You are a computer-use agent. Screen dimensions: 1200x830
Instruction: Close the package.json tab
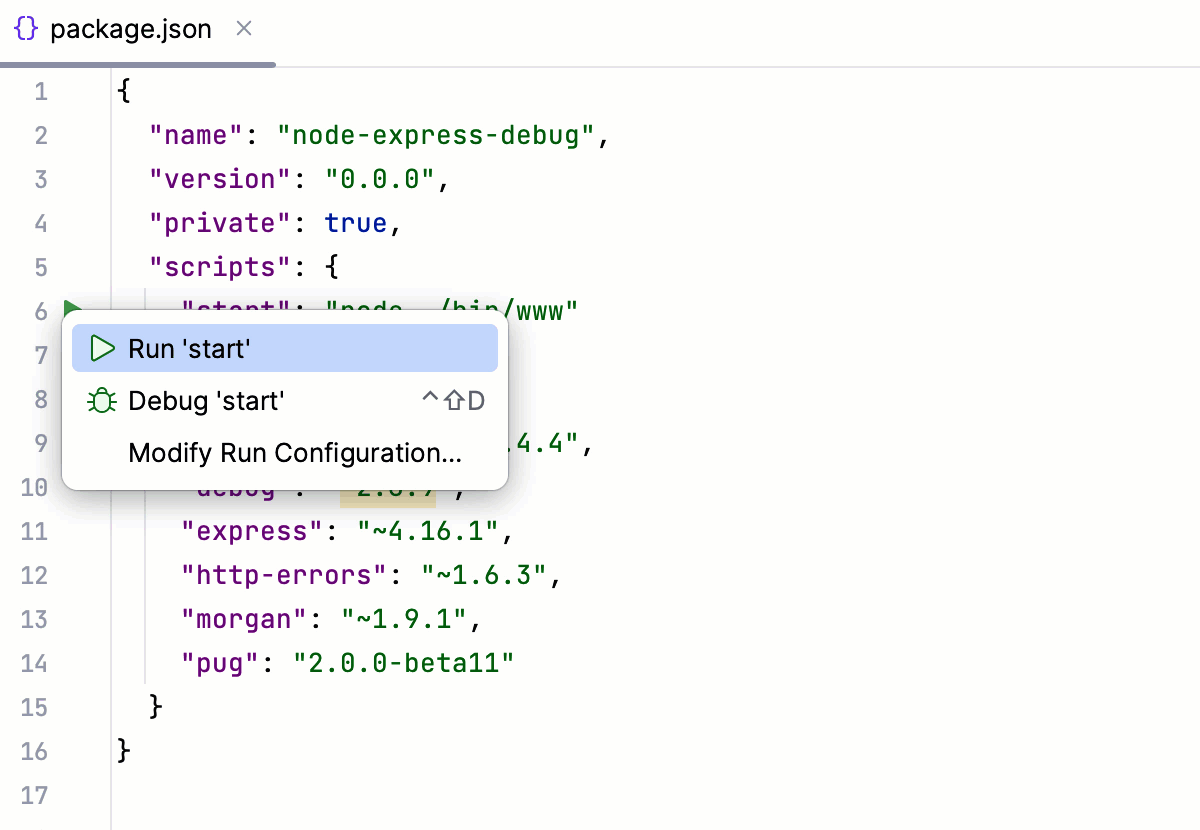tap(244, 30)
